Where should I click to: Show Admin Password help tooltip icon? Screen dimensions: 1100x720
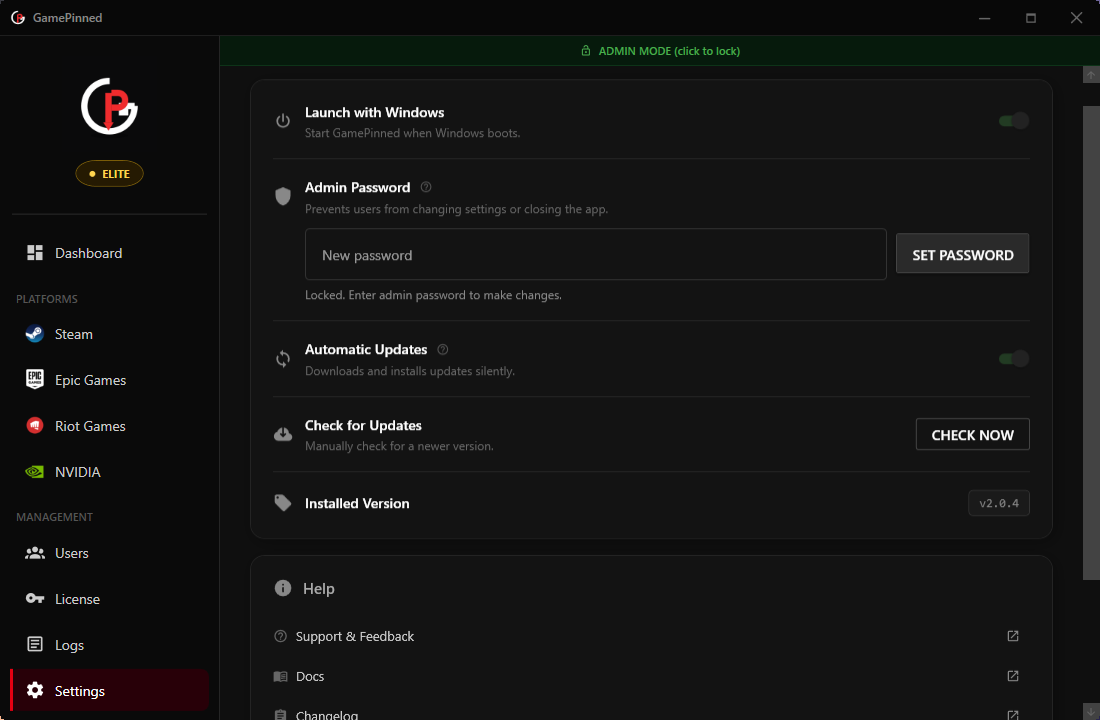tap(426, 187)
